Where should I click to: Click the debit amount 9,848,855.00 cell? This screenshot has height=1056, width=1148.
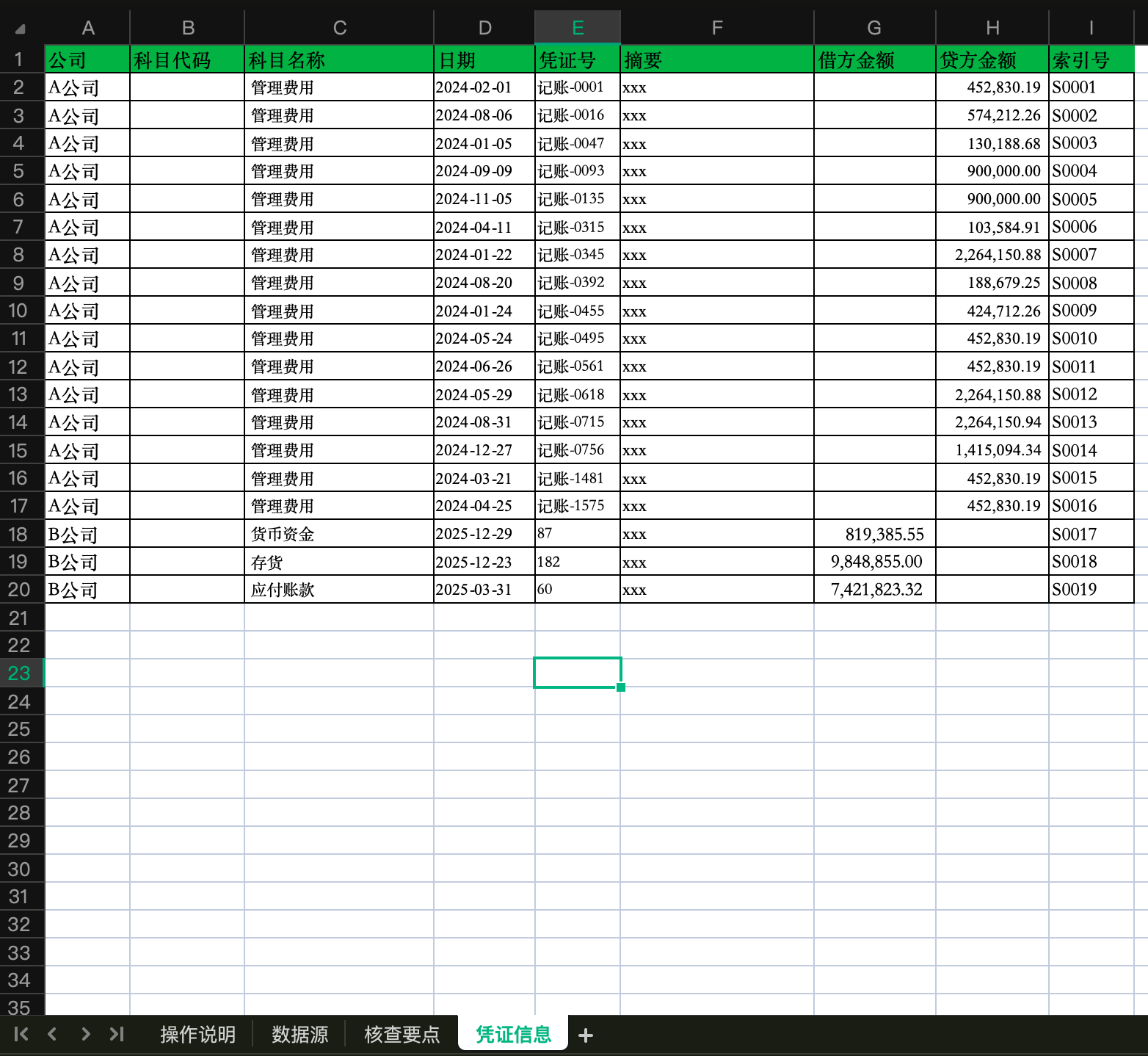coord(873,562)
